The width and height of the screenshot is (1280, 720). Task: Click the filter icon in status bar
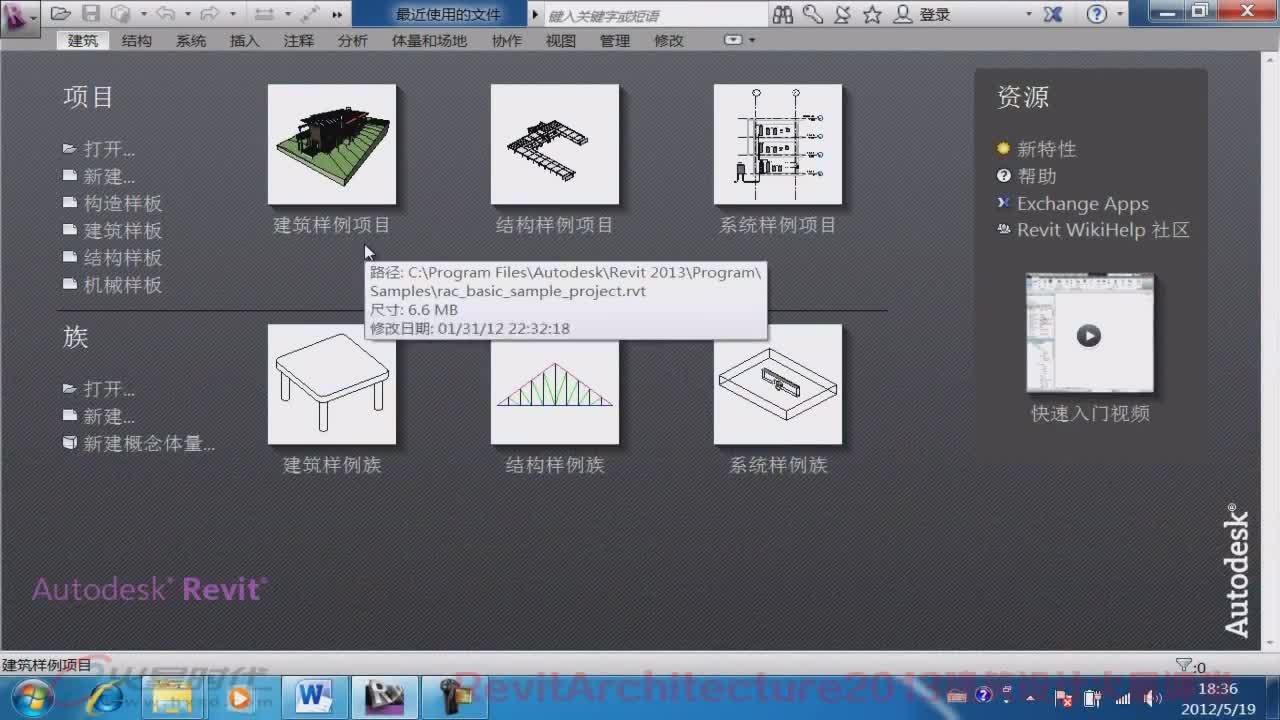(x=1184, y=665)
